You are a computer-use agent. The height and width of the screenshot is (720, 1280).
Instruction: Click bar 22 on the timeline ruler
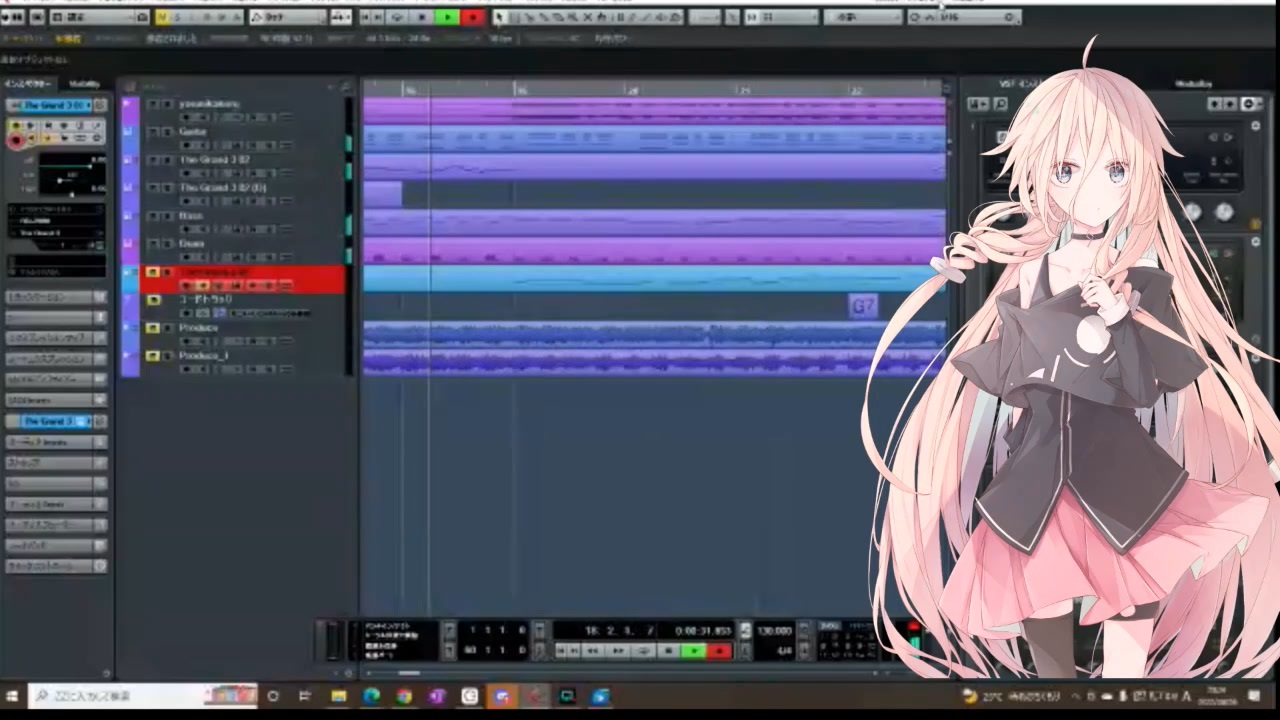pos(856,90)
